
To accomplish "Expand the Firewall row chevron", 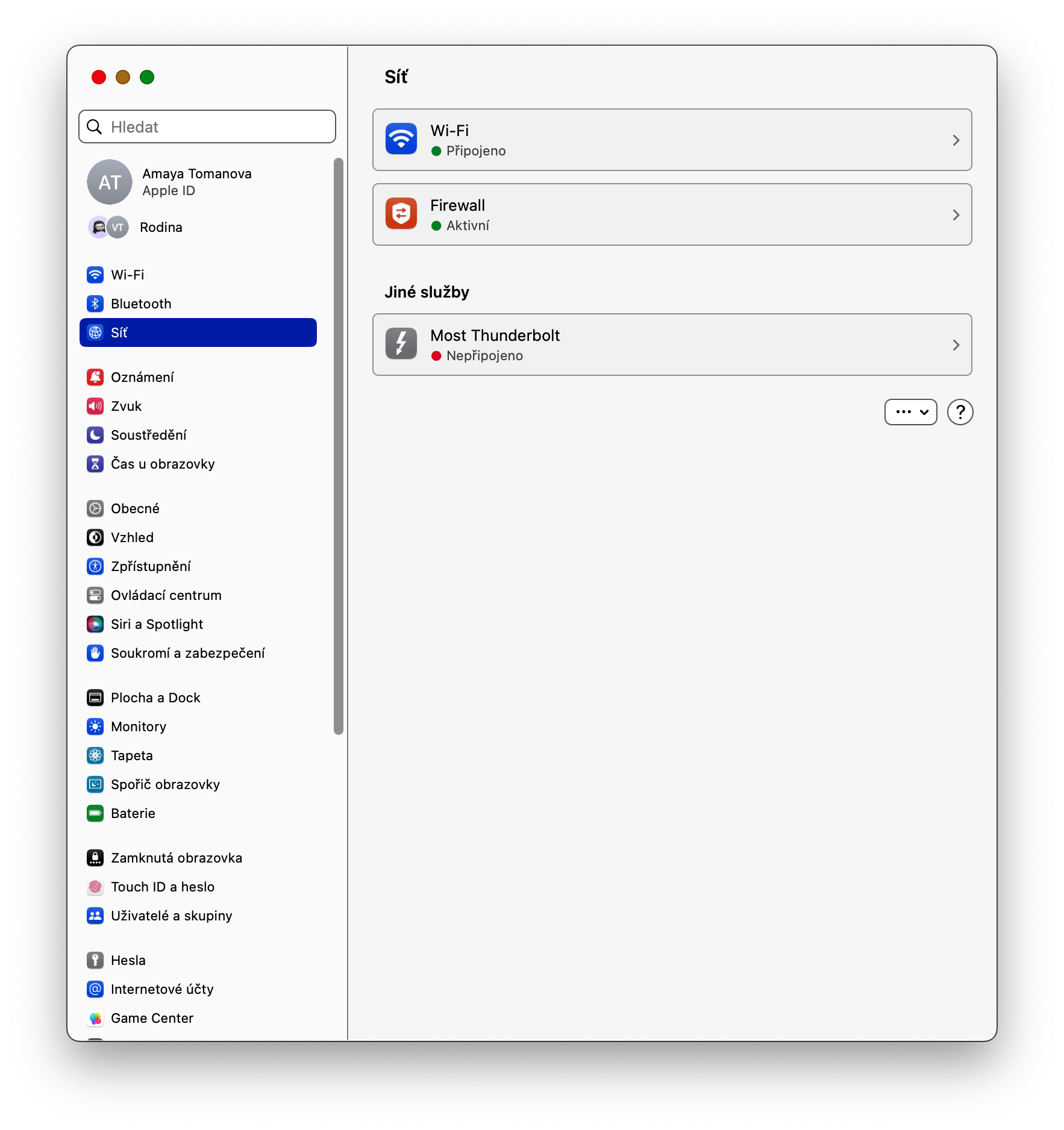I will [x=956, y=215].
